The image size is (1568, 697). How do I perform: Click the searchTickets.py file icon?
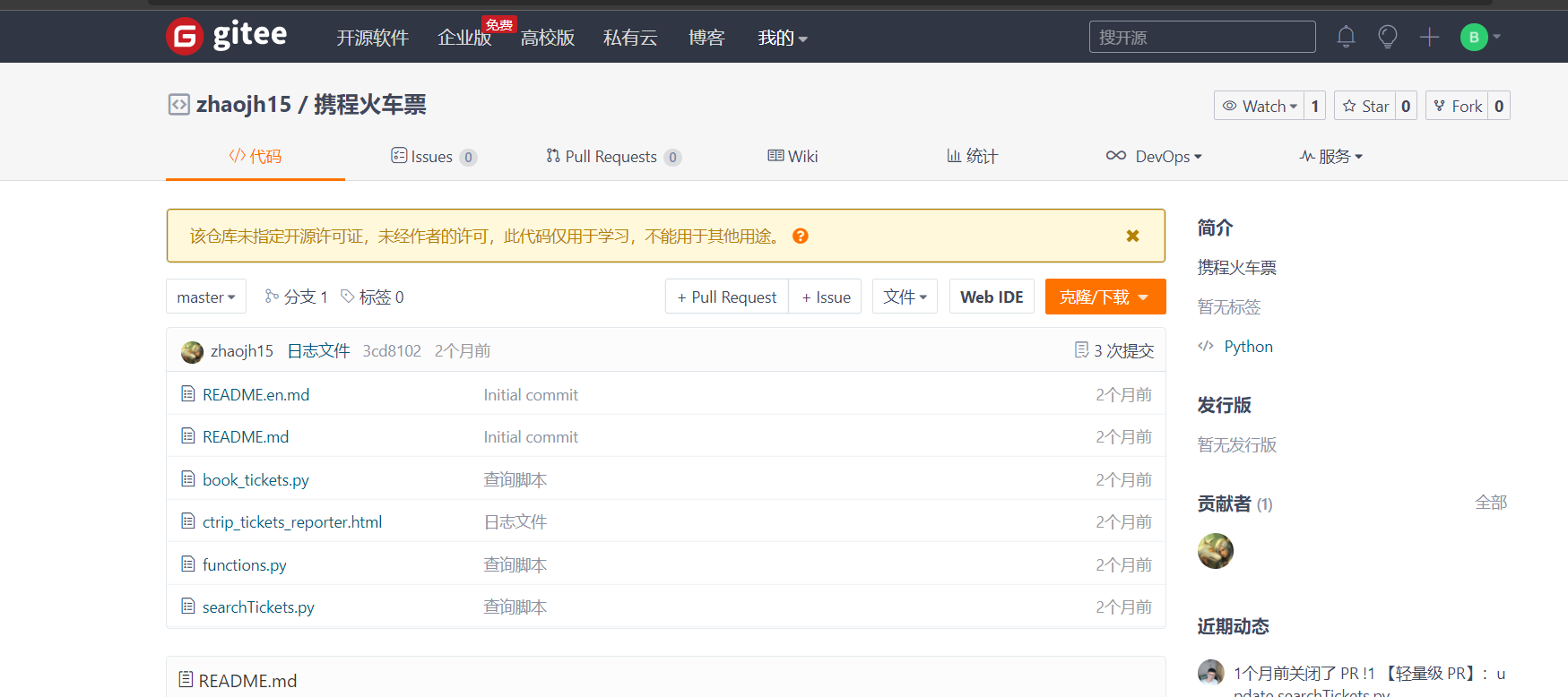pos(188,606)
